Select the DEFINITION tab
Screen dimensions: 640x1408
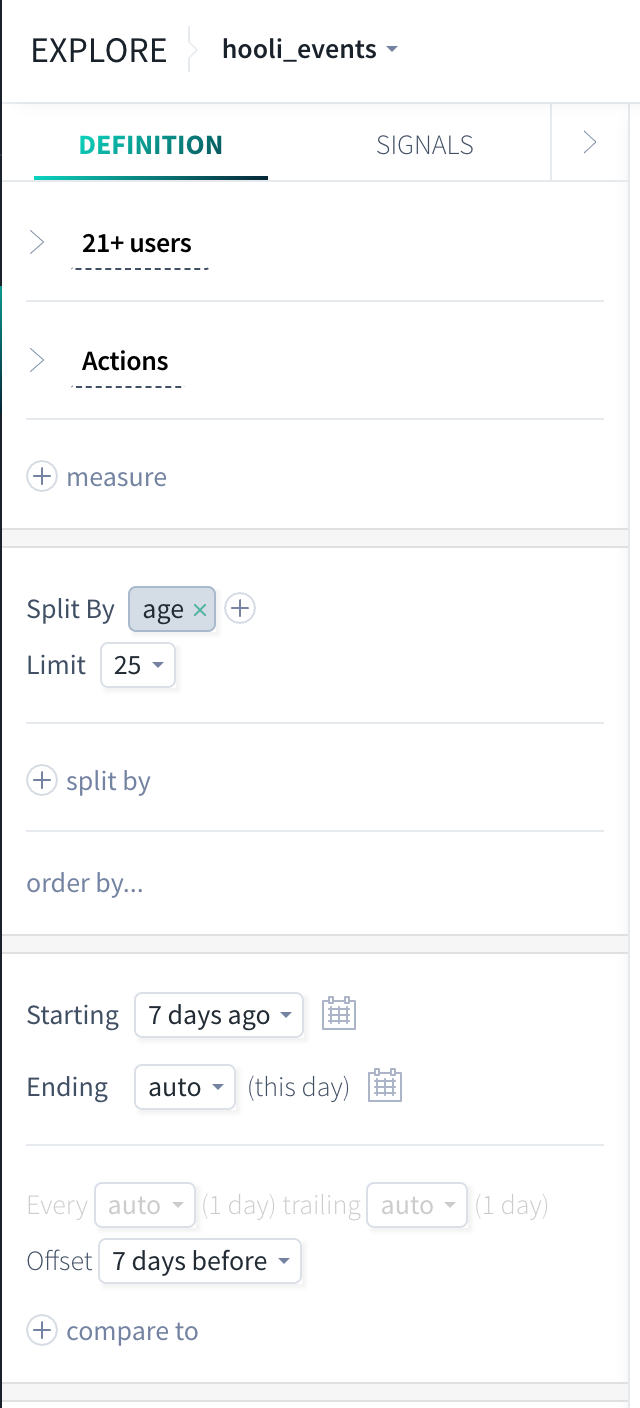151,145
